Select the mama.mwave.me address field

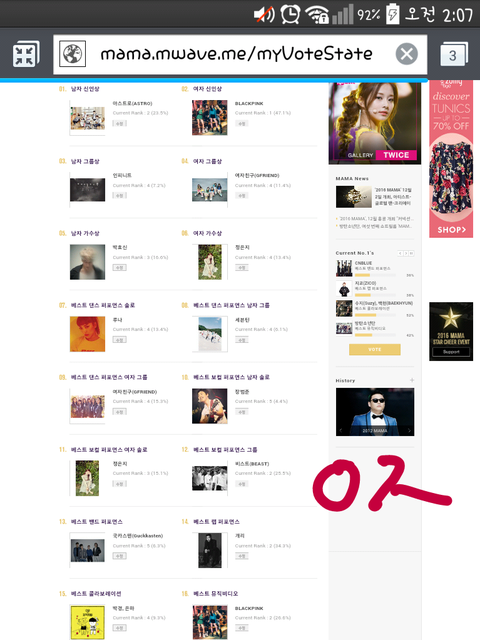pyautogui.click(x=236, y=53)
